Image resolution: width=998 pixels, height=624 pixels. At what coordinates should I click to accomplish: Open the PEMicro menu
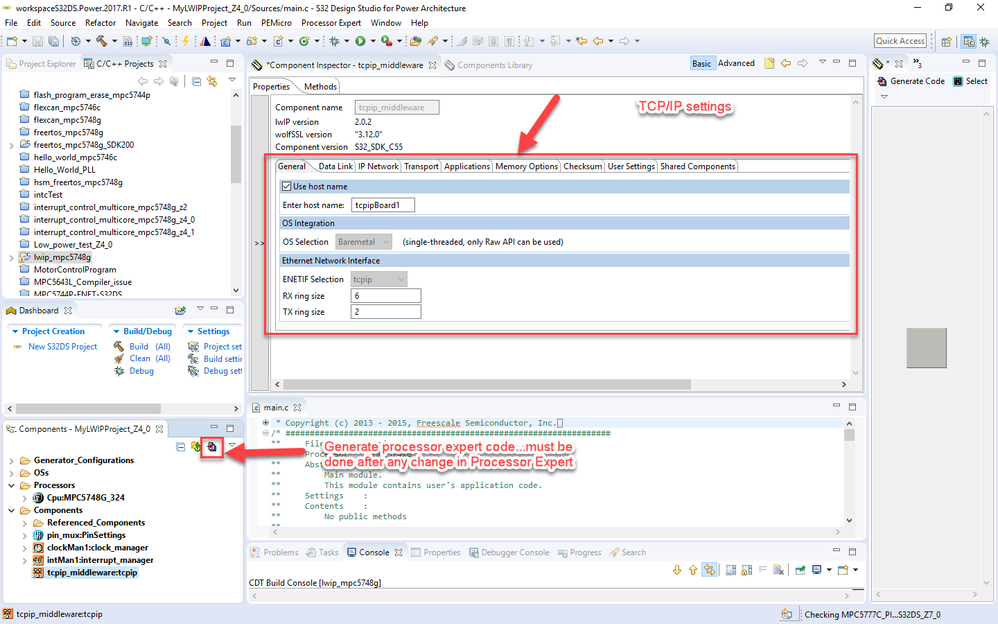(276, 23)
